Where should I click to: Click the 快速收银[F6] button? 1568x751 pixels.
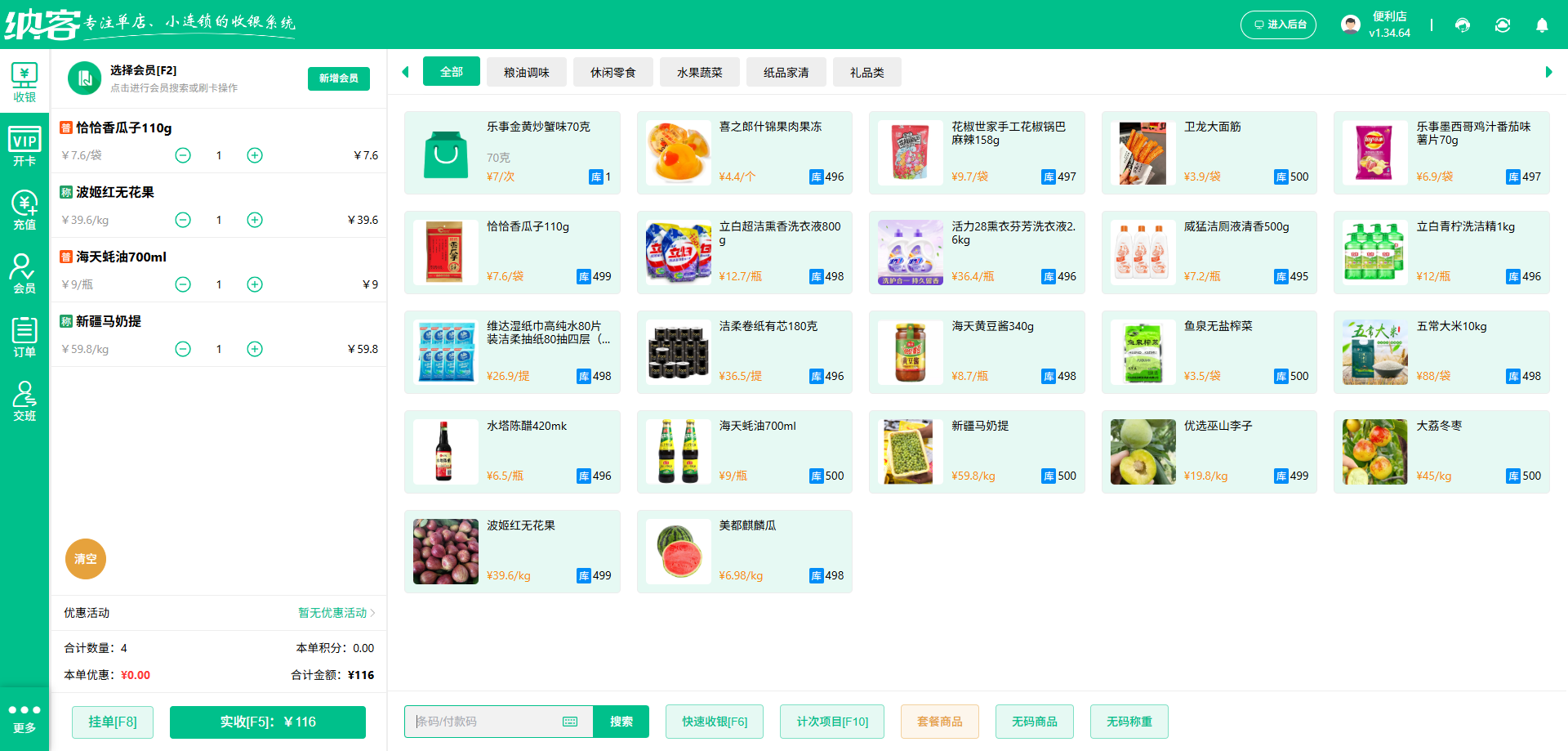pyautogui.click(x=715, y=722)
